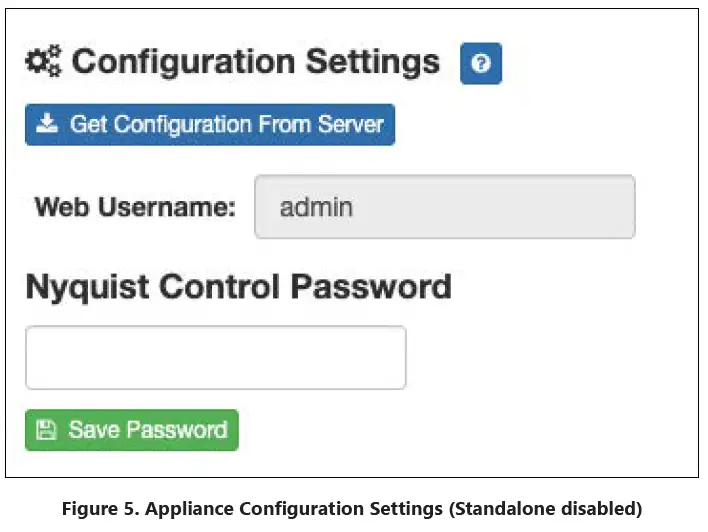Select the Web Username label
Viewport: 708px width, 532px height.
point(135,208)
